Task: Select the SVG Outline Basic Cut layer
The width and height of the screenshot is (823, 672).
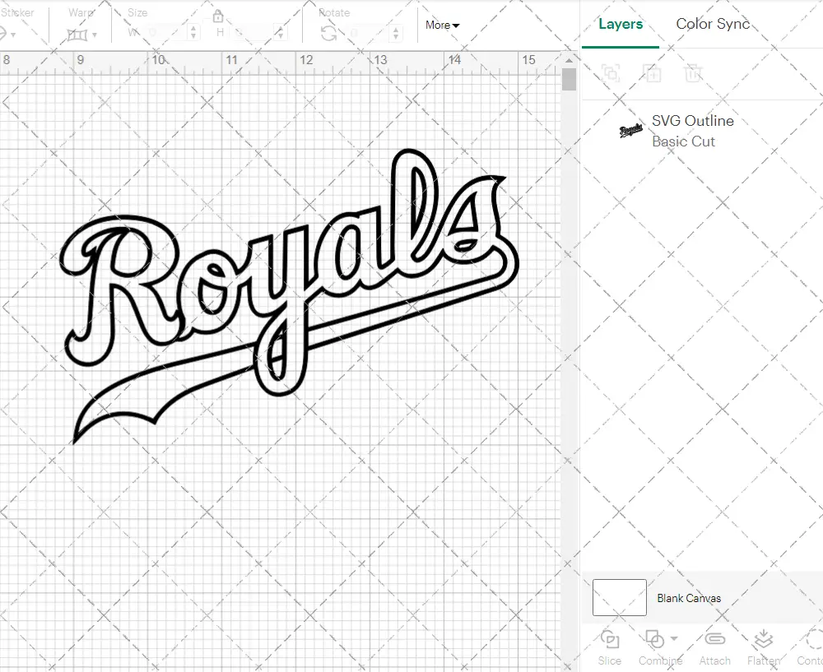Action: tap(694, 131)
